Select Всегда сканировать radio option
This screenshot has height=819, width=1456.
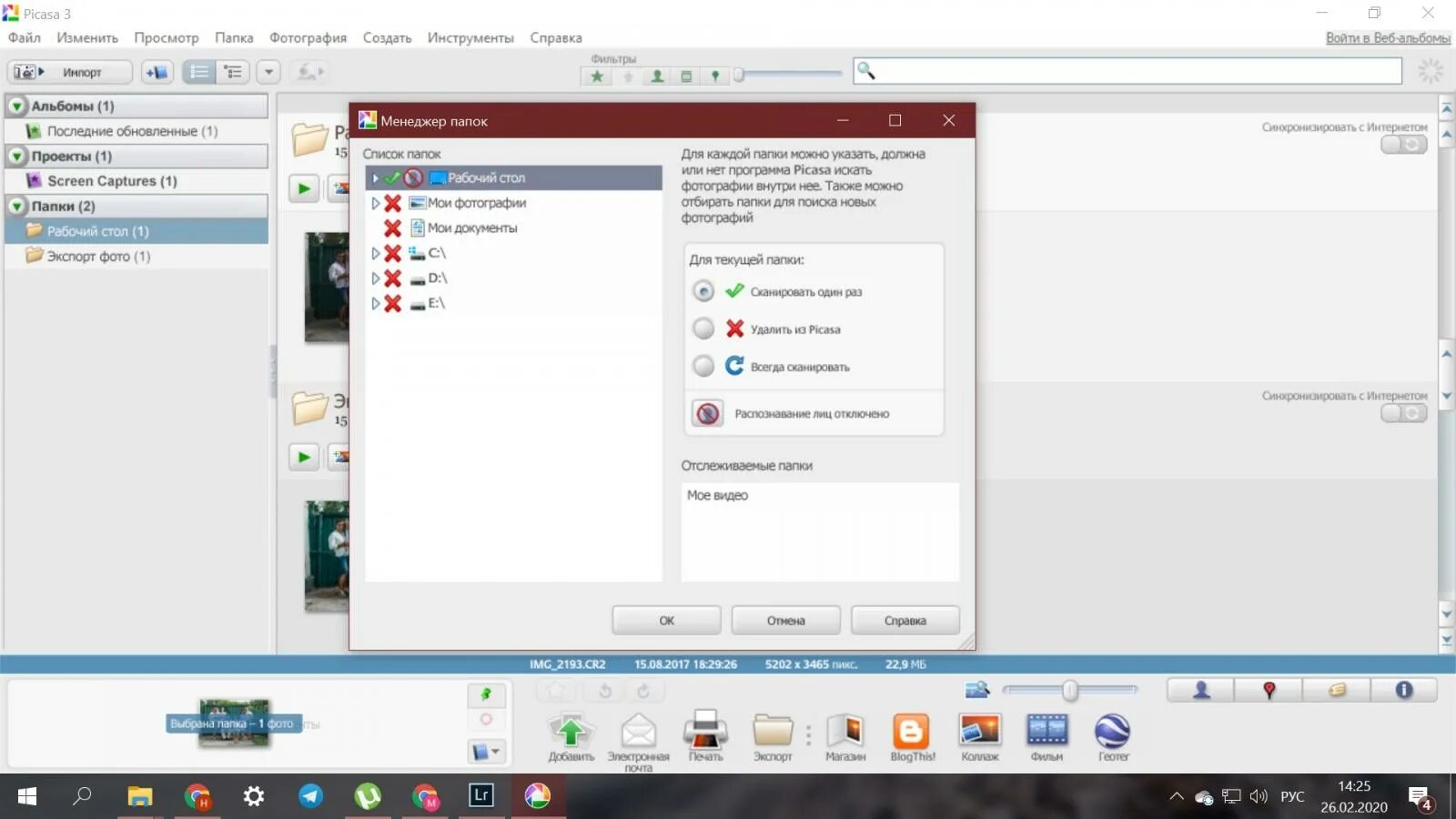703,366
